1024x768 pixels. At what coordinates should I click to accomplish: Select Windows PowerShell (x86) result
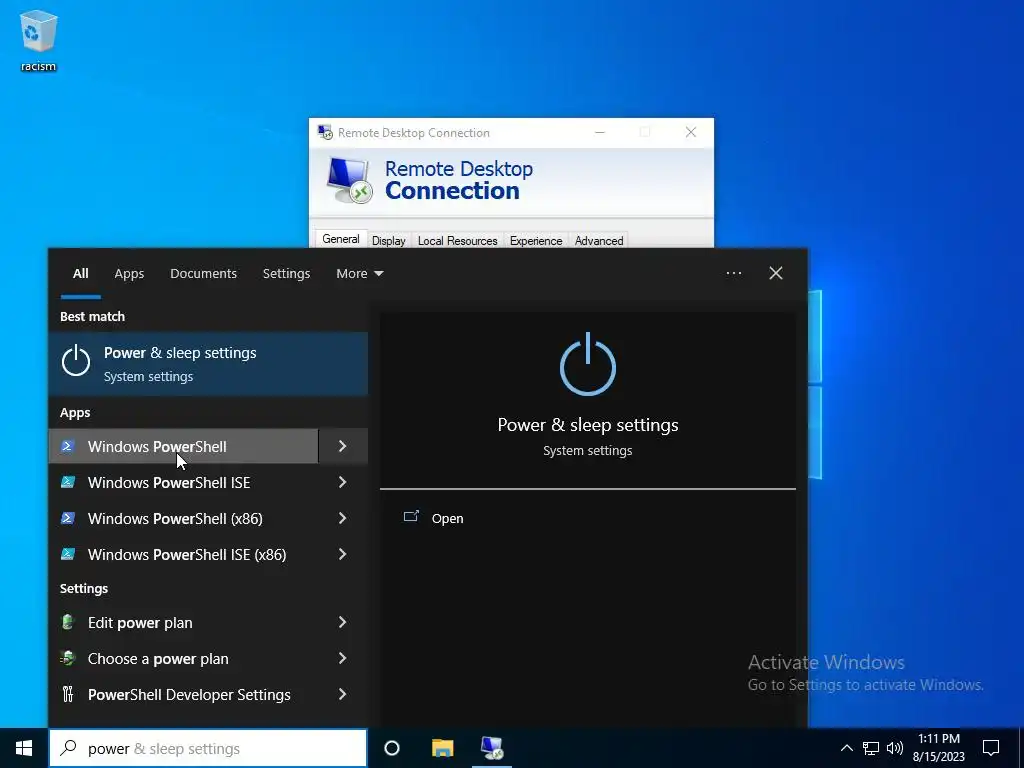(184, 519)
